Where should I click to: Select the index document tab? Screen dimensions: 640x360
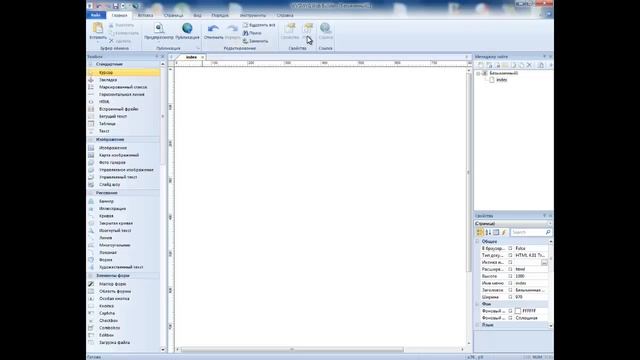click(x=191, y=57)
